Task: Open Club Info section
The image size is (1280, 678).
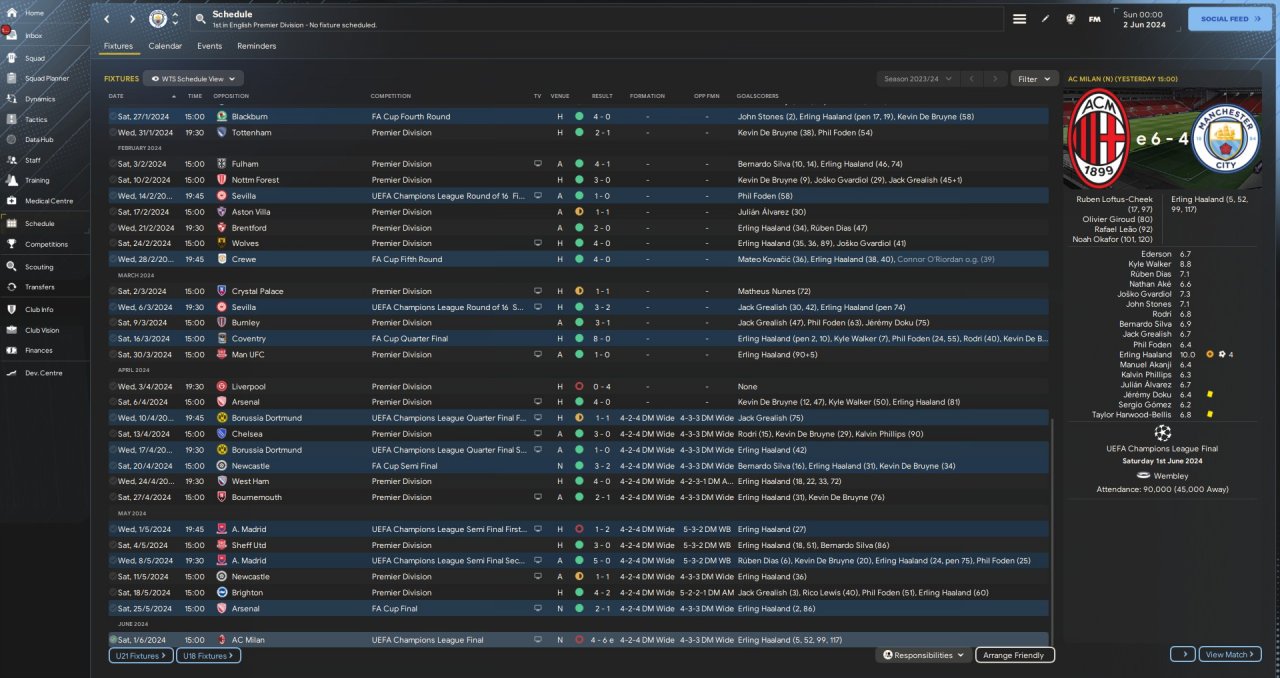Action: pyautogui.click(x=39, y=309)
